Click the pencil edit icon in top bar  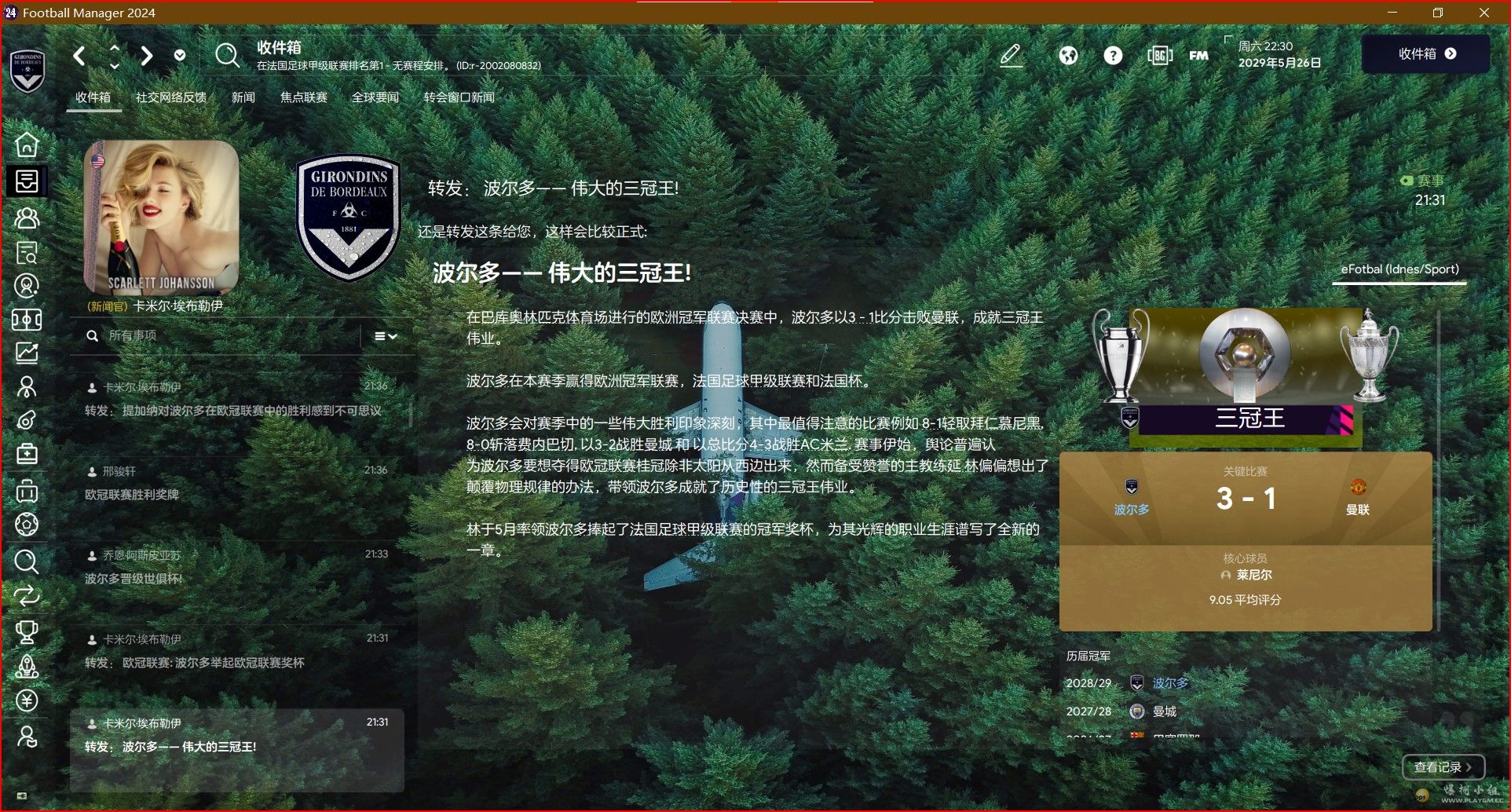pyautogui.click(x=1011, y=55)
